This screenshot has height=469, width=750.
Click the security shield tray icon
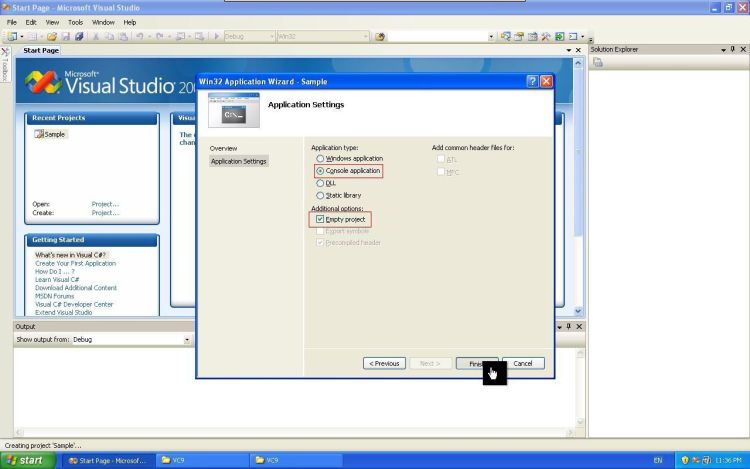tap(684, 460)
